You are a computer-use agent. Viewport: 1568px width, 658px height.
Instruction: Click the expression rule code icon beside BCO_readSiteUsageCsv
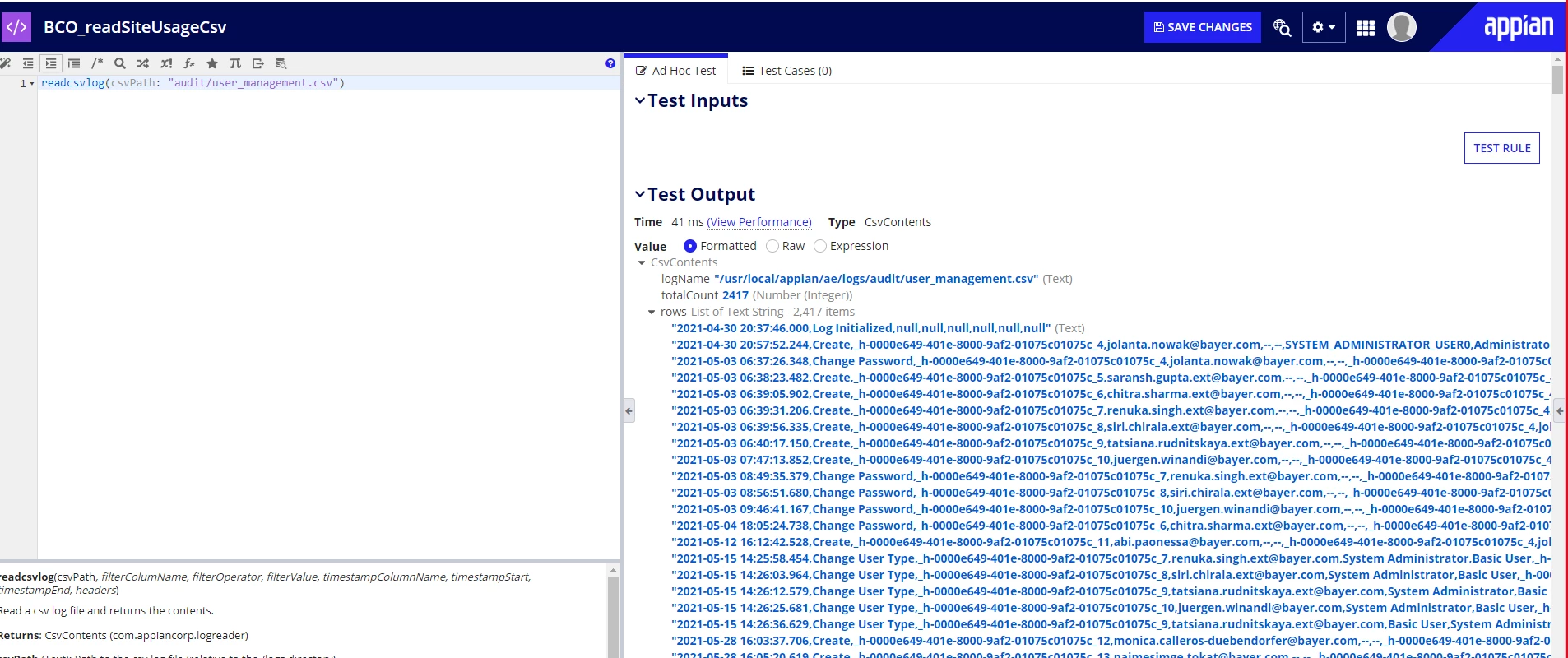pos(16,27)
